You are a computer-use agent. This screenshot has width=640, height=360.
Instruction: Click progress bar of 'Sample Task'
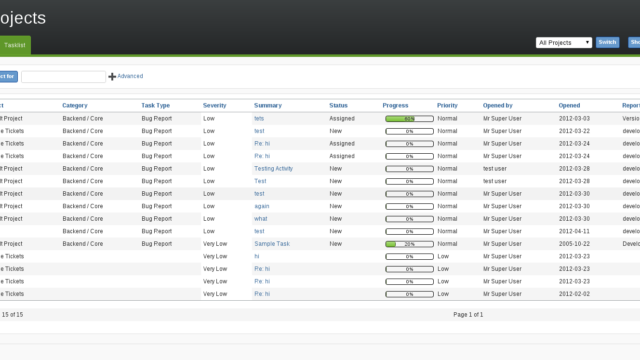coord(409,244)
